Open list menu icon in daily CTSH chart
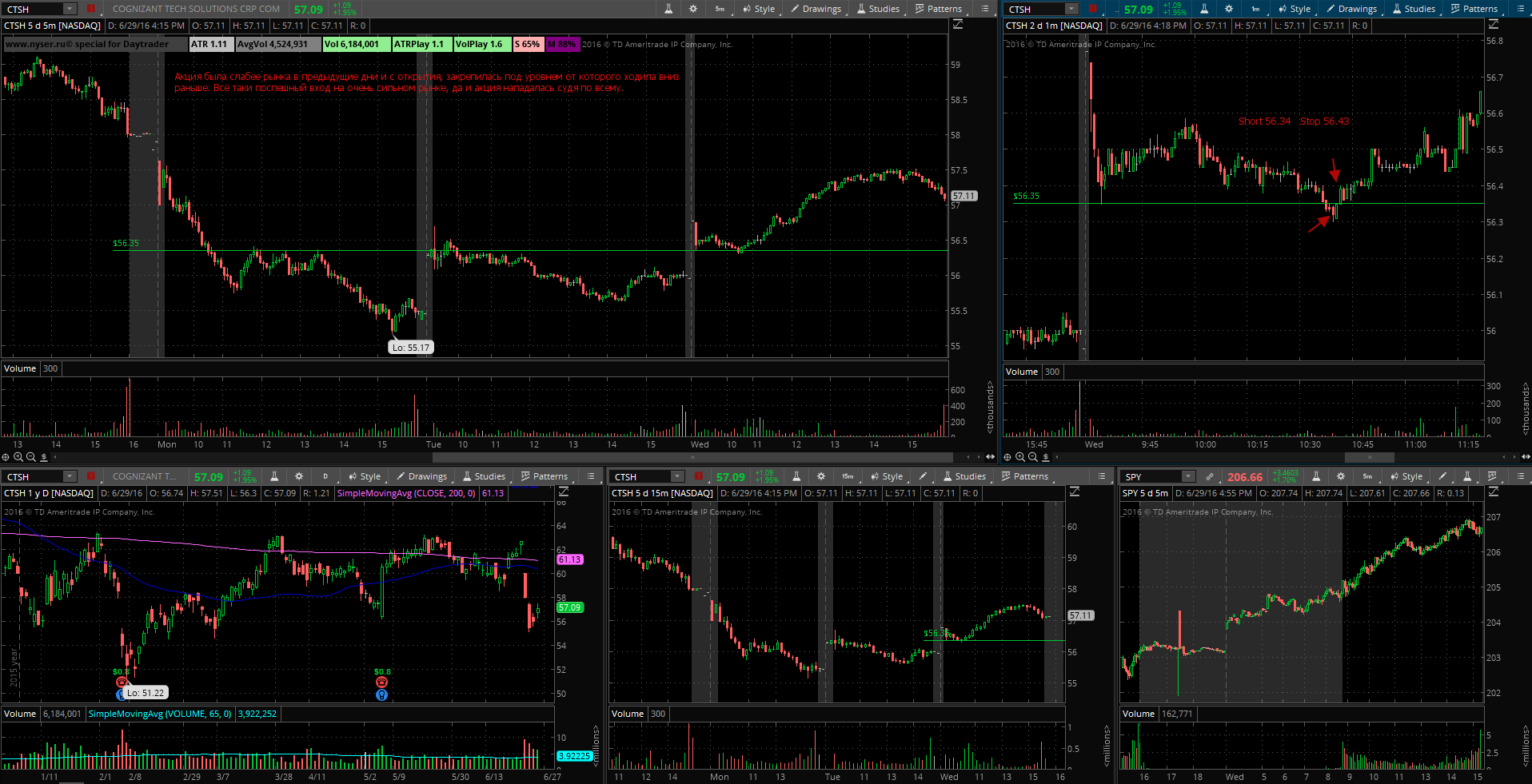 tap(591, 476)
